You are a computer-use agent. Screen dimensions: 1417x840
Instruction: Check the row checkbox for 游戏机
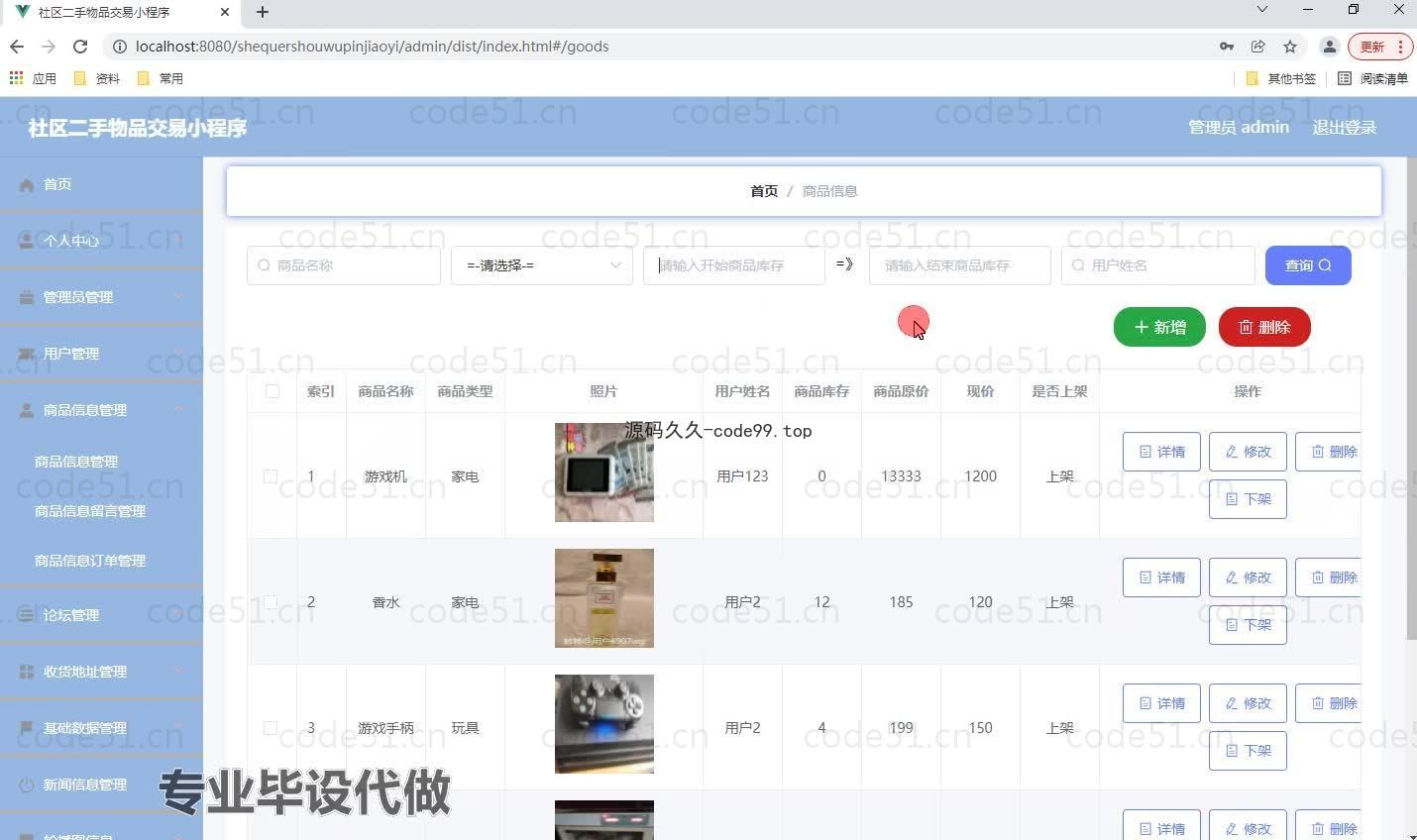[x=271, y=476]
